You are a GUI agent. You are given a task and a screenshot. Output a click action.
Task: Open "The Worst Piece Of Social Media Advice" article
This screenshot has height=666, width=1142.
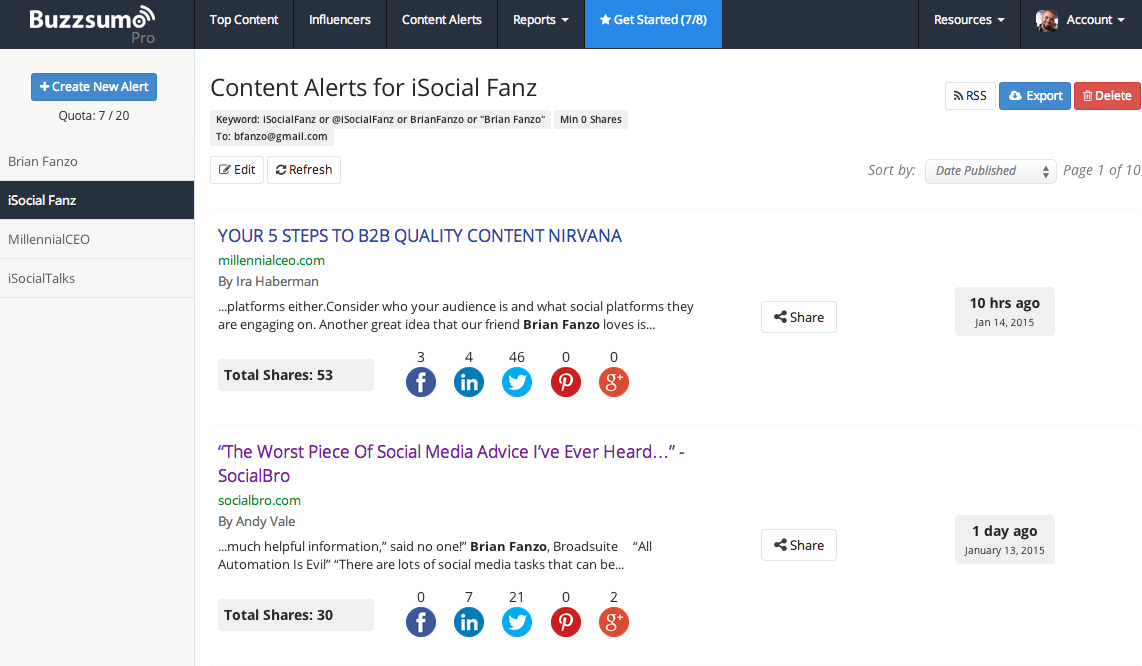451,463
